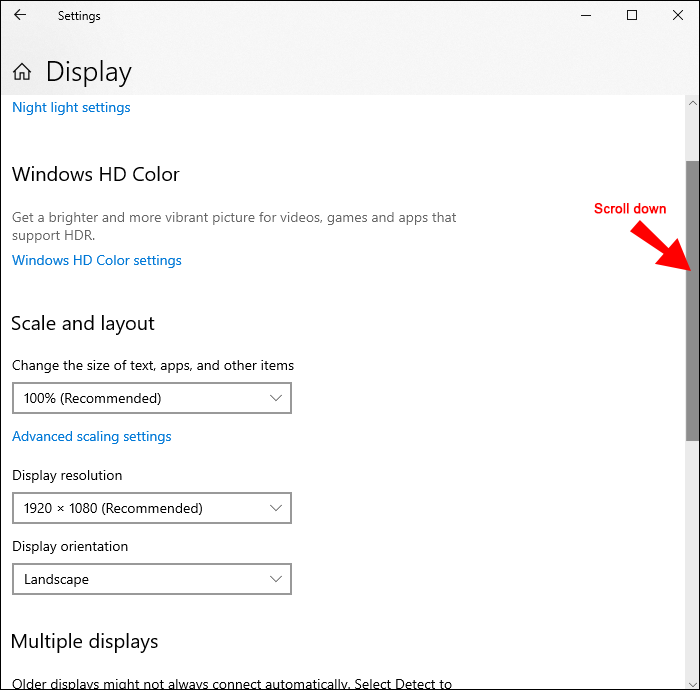Image resolution: width=700 pixels, height=690 pixels.
Task: Open the 1920 × 1080 resolution dropdown
Action: tap(152, 508)
